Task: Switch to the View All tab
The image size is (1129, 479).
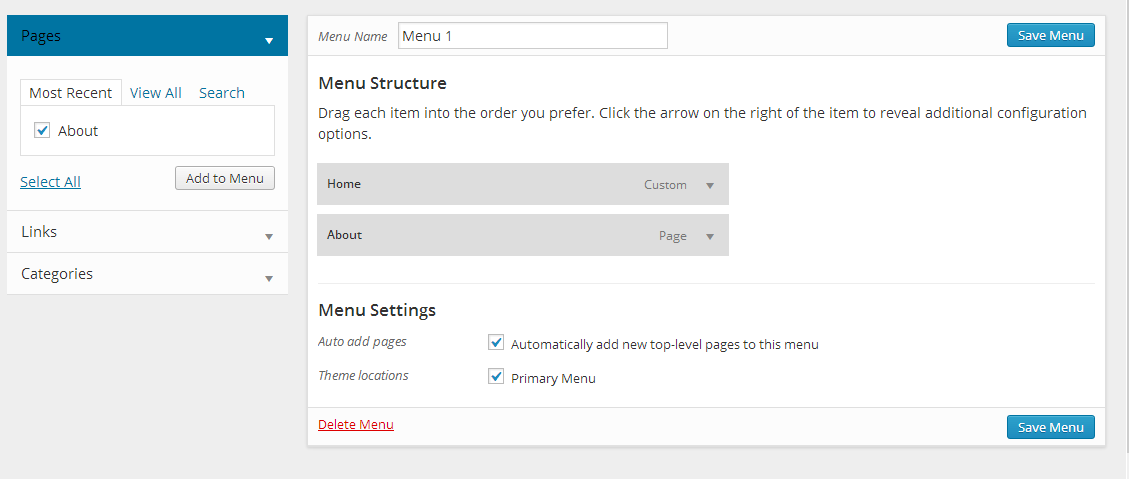Action: pyautogui.click(x=156, y=93)
